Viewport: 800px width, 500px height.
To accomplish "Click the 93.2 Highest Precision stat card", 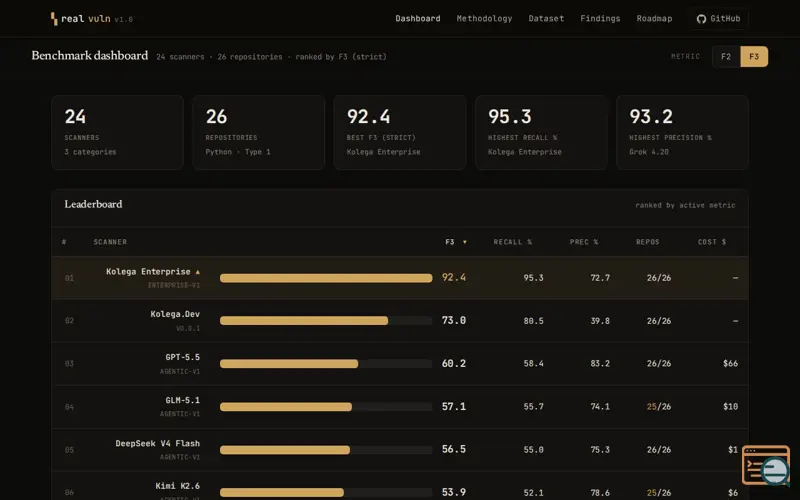I will coord(683,133).
